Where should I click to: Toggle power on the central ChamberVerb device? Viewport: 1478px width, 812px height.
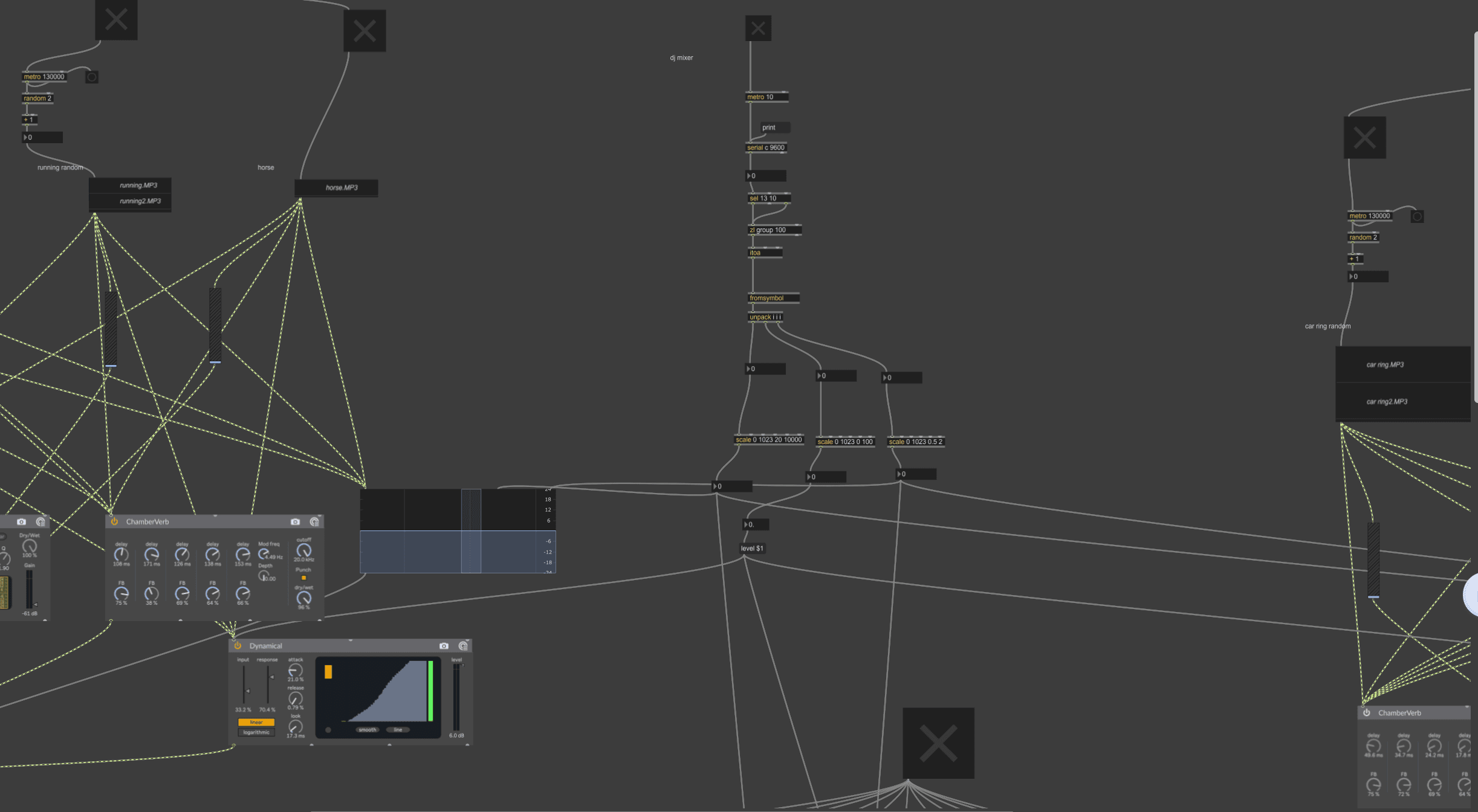click(x=114, y=521)
